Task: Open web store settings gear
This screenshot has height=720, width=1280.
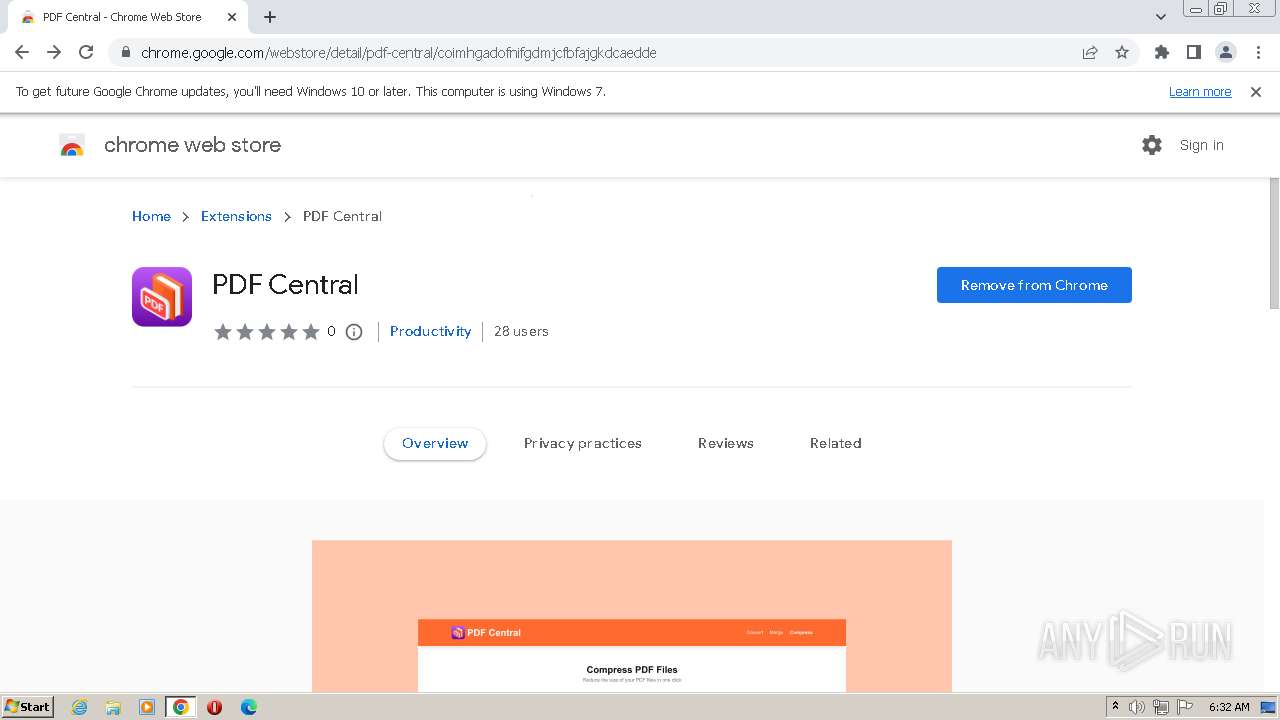Action: pos(1152,145)
